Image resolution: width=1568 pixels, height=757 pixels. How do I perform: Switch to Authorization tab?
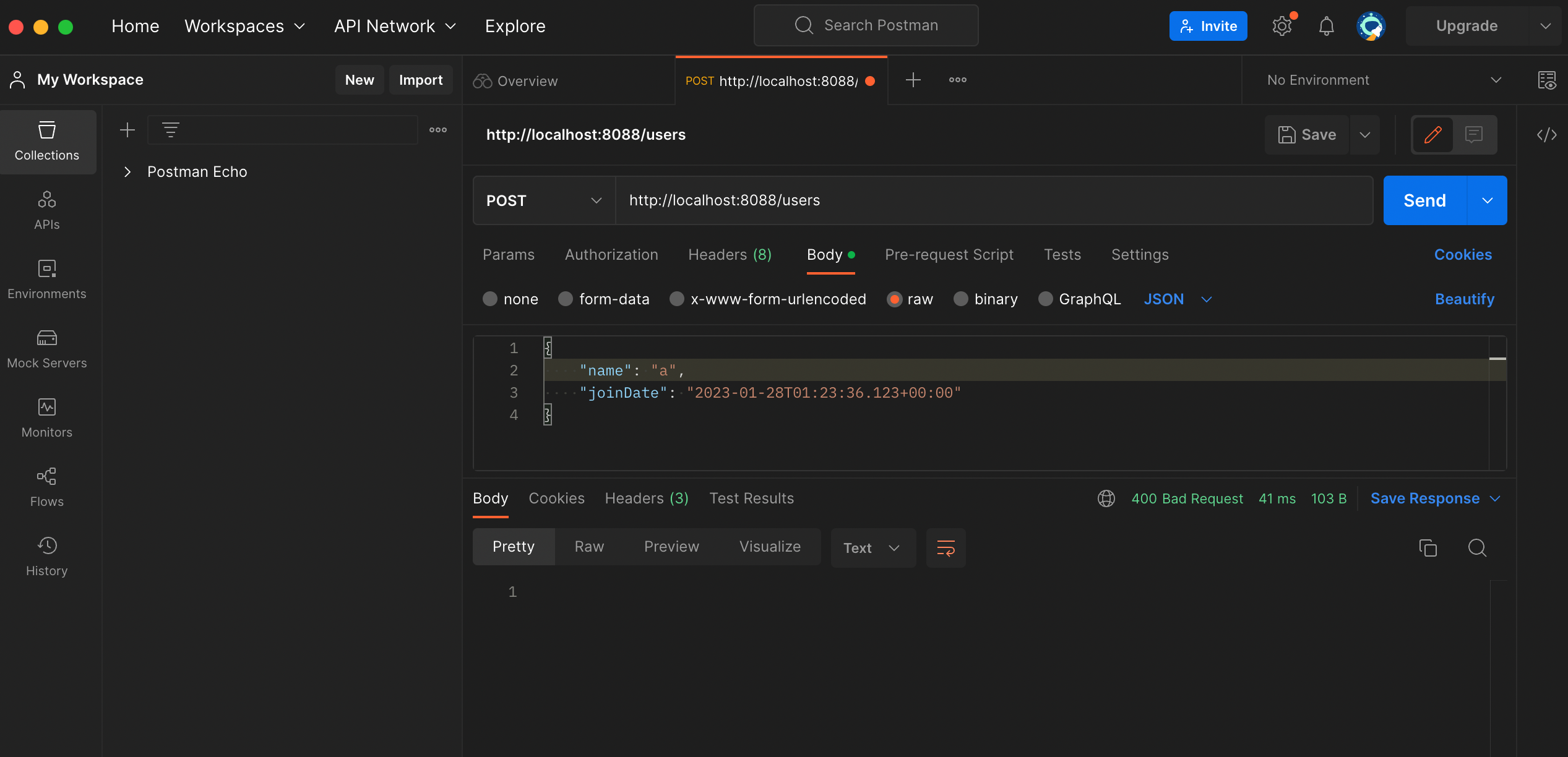pos(611,255)
